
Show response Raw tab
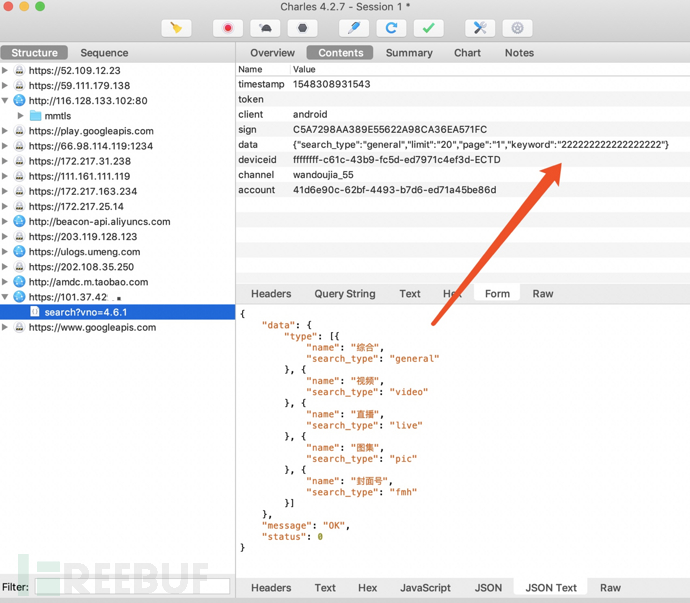tap(610, 588)
